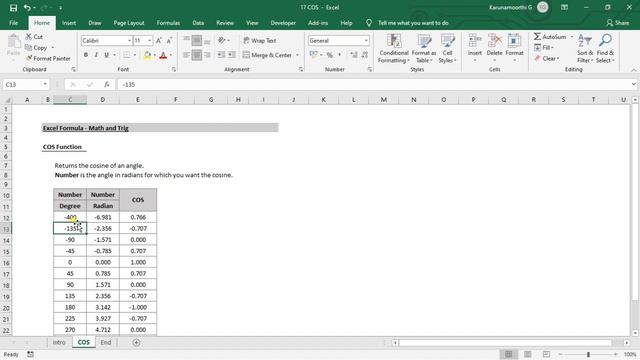
Task: Open Conditional Formatting menu
Action: (x=394, y=48)
